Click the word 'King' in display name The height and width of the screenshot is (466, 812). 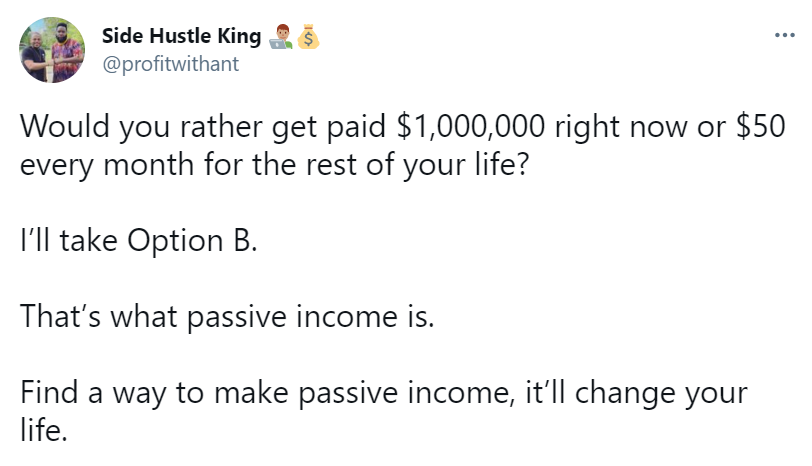239,36
